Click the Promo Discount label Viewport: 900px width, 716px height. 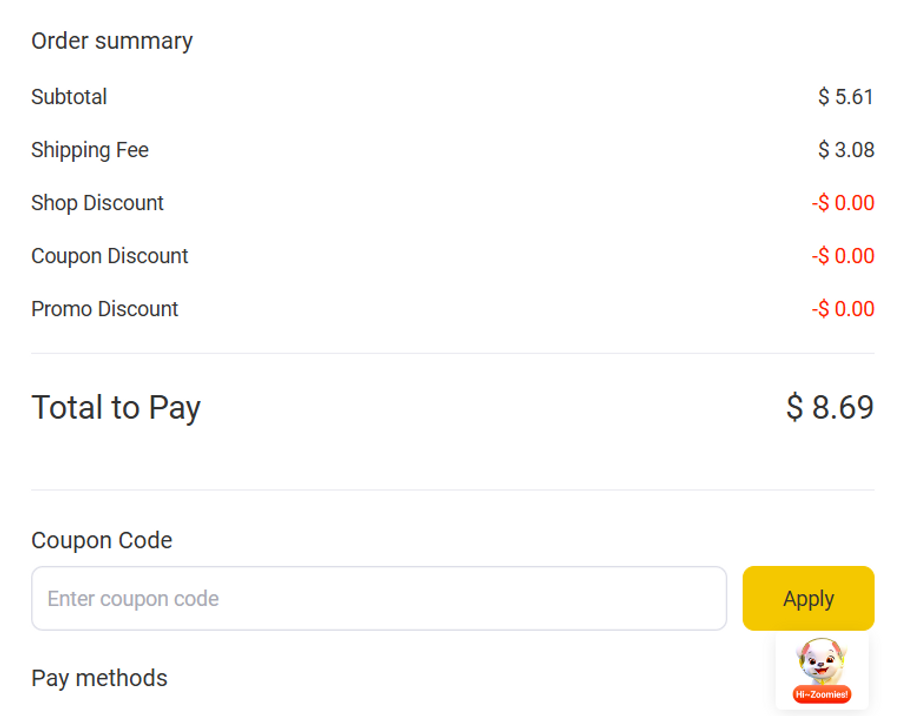pos(105,309)
